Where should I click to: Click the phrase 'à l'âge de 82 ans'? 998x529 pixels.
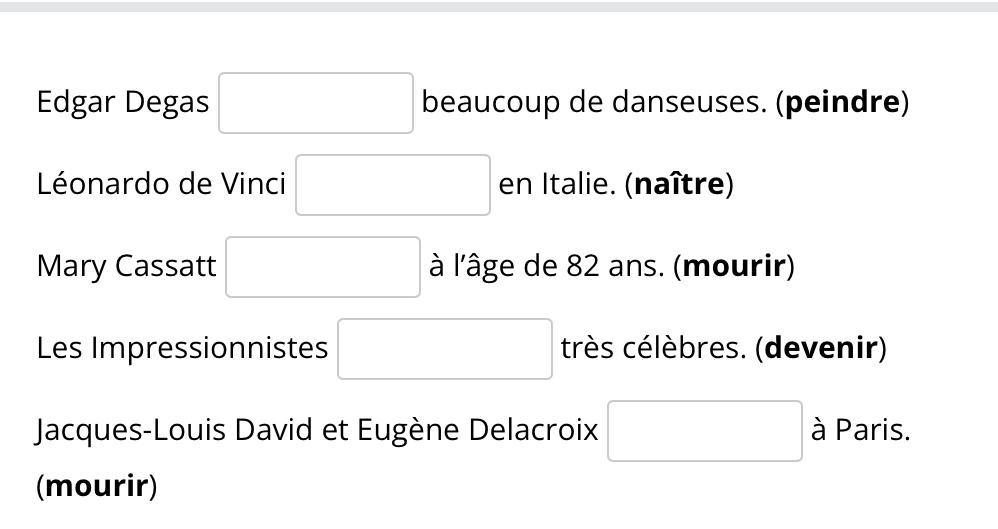pos(546,266)
